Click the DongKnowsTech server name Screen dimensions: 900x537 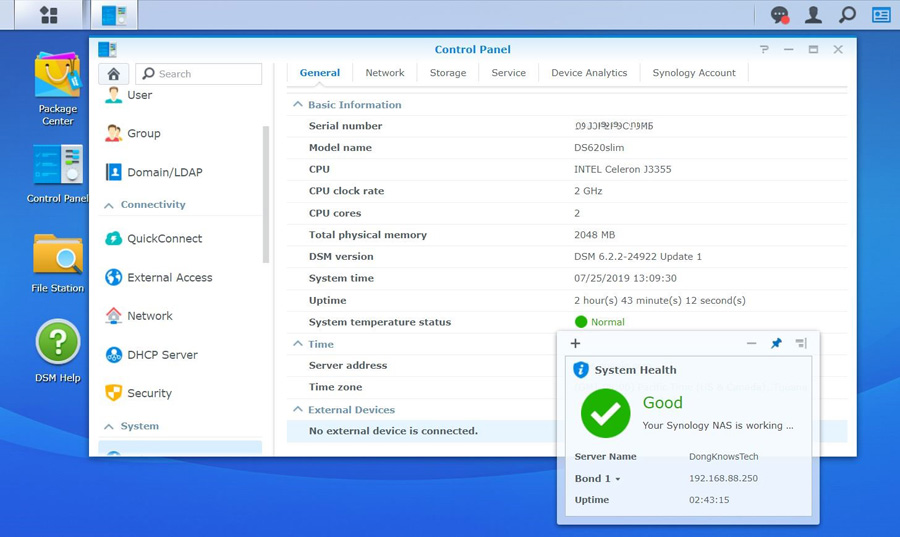(723, 457)
